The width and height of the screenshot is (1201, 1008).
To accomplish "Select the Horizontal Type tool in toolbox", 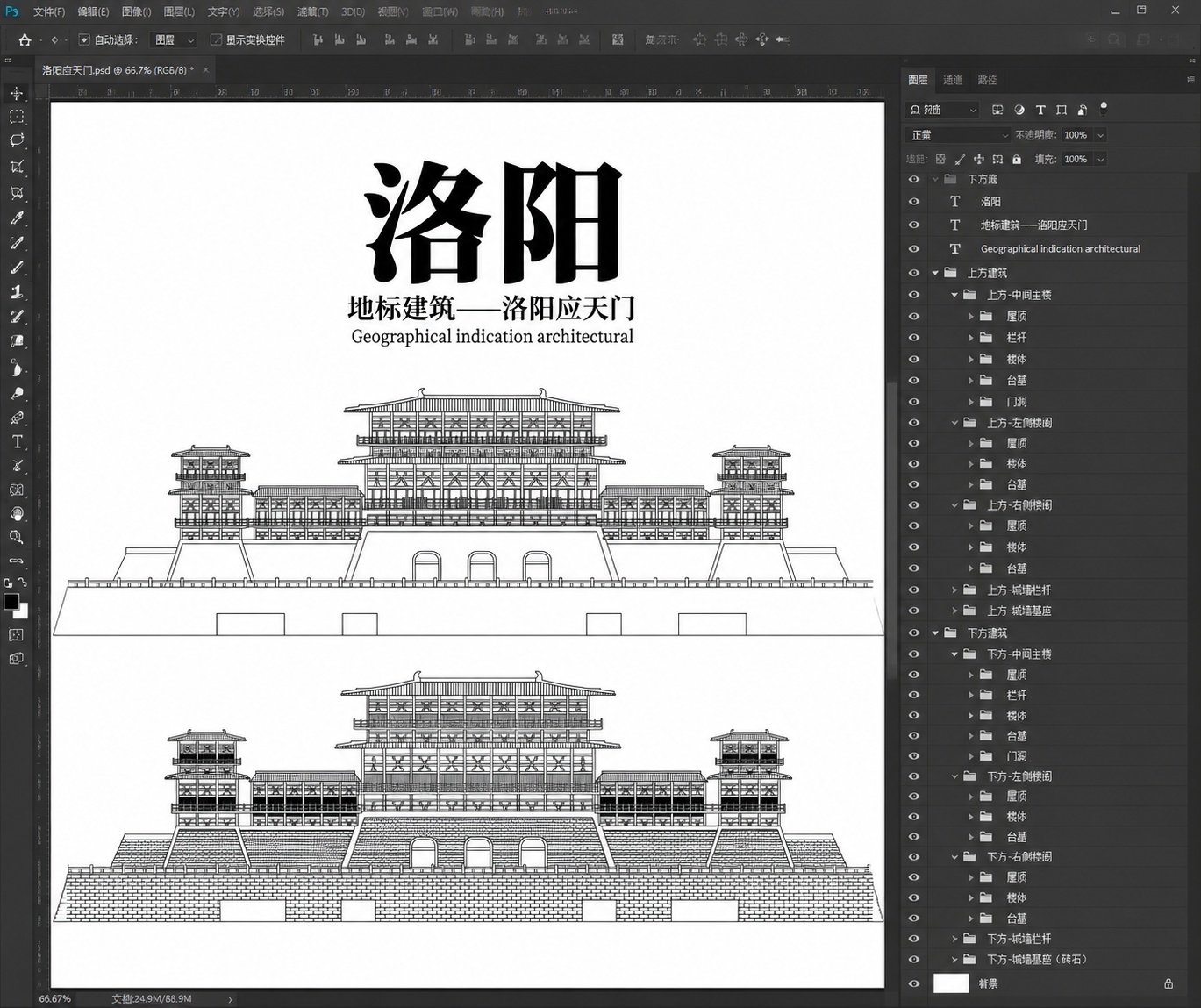I will click(17, 442).
